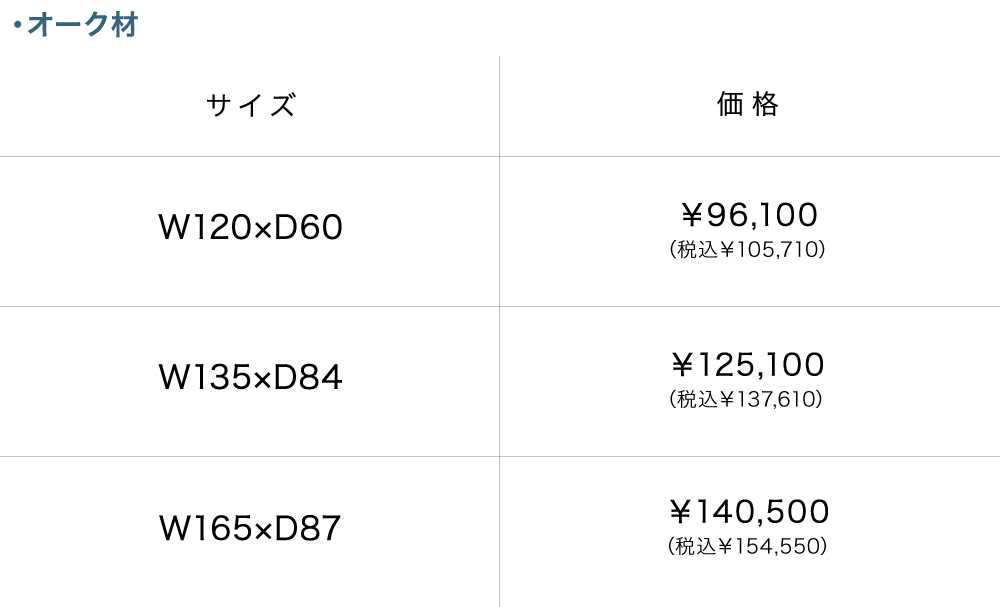Click the ¥125,100 price
The image size is (1000, 607).
[x=748, y=364]
